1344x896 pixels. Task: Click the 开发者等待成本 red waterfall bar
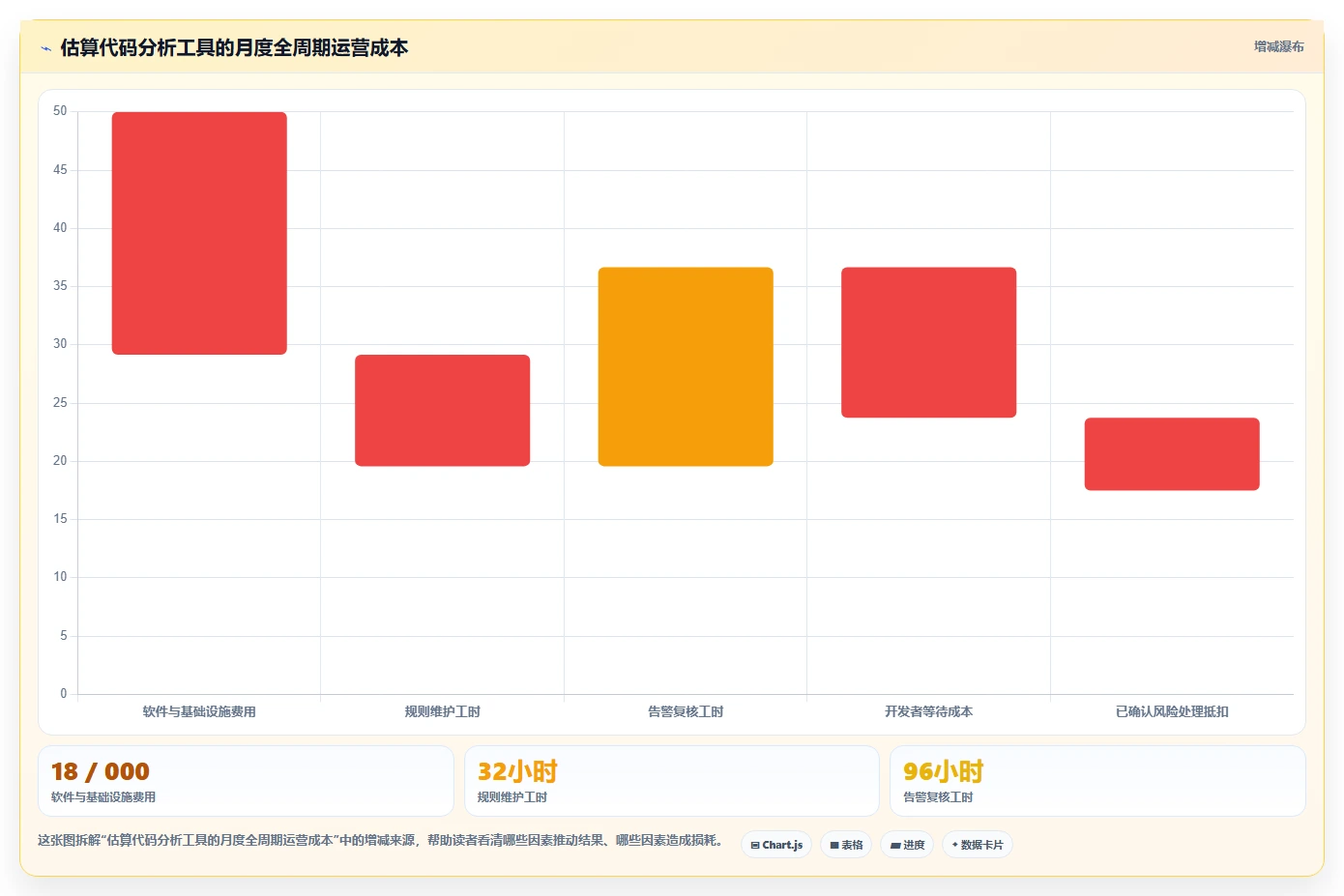[929, 342]
